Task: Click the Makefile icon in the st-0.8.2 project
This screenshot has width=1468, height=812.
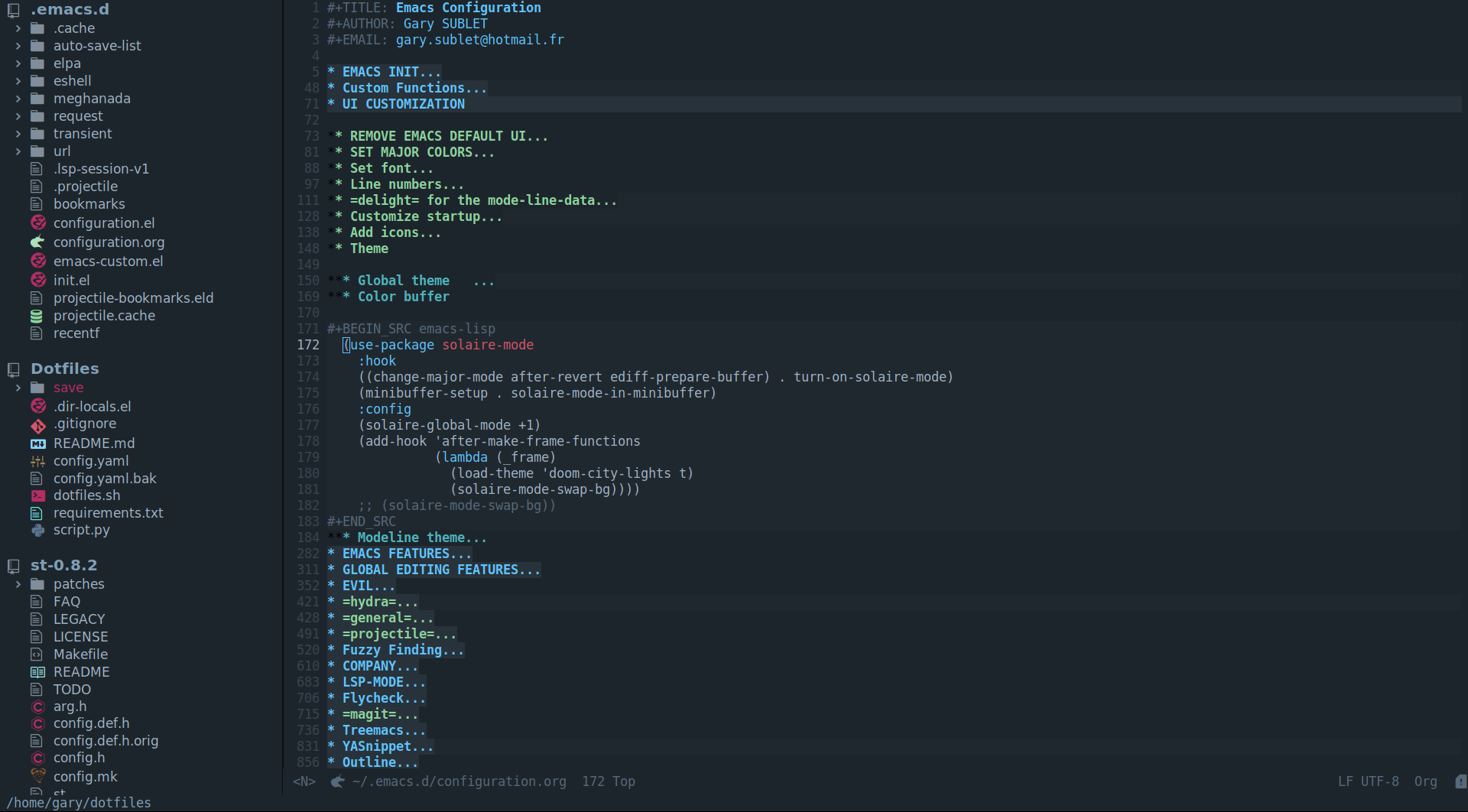Action: (38, 654)
